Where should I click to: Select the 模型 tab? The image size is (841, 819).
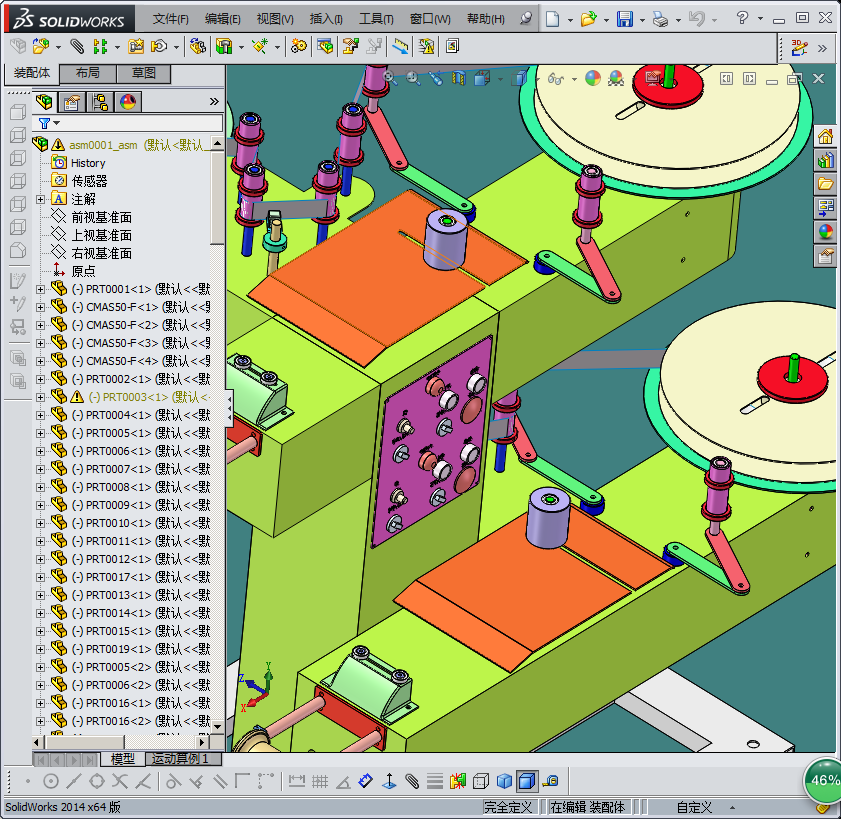point(122,759)
